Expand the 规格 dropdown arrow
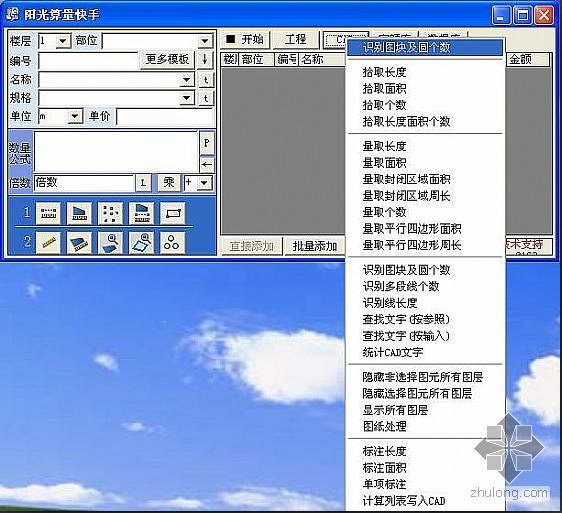The height and width of the screenshot is (513, 562). click(186, 98)
